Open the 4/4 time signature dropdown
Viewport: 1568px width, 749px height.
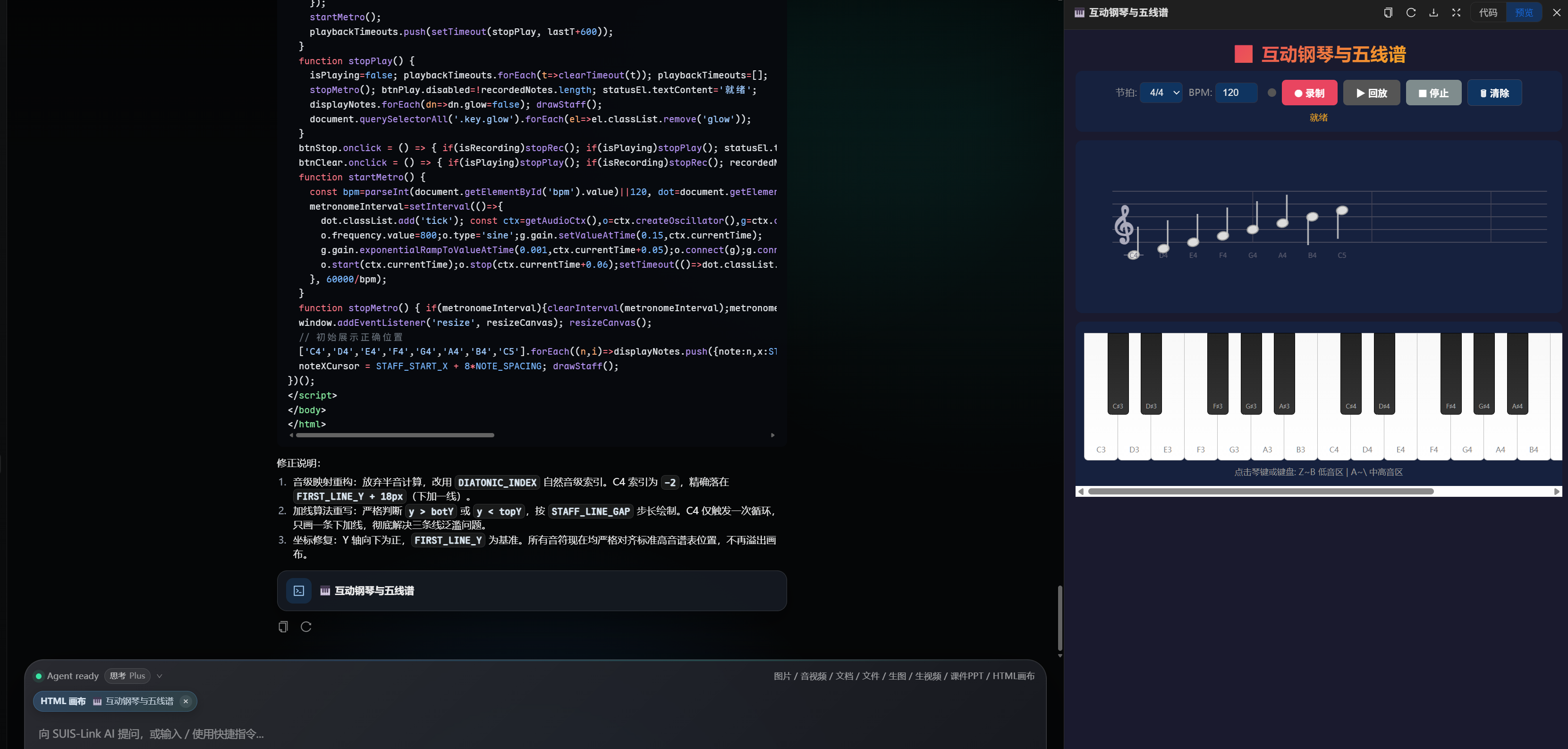click(x=1161, y=93)
